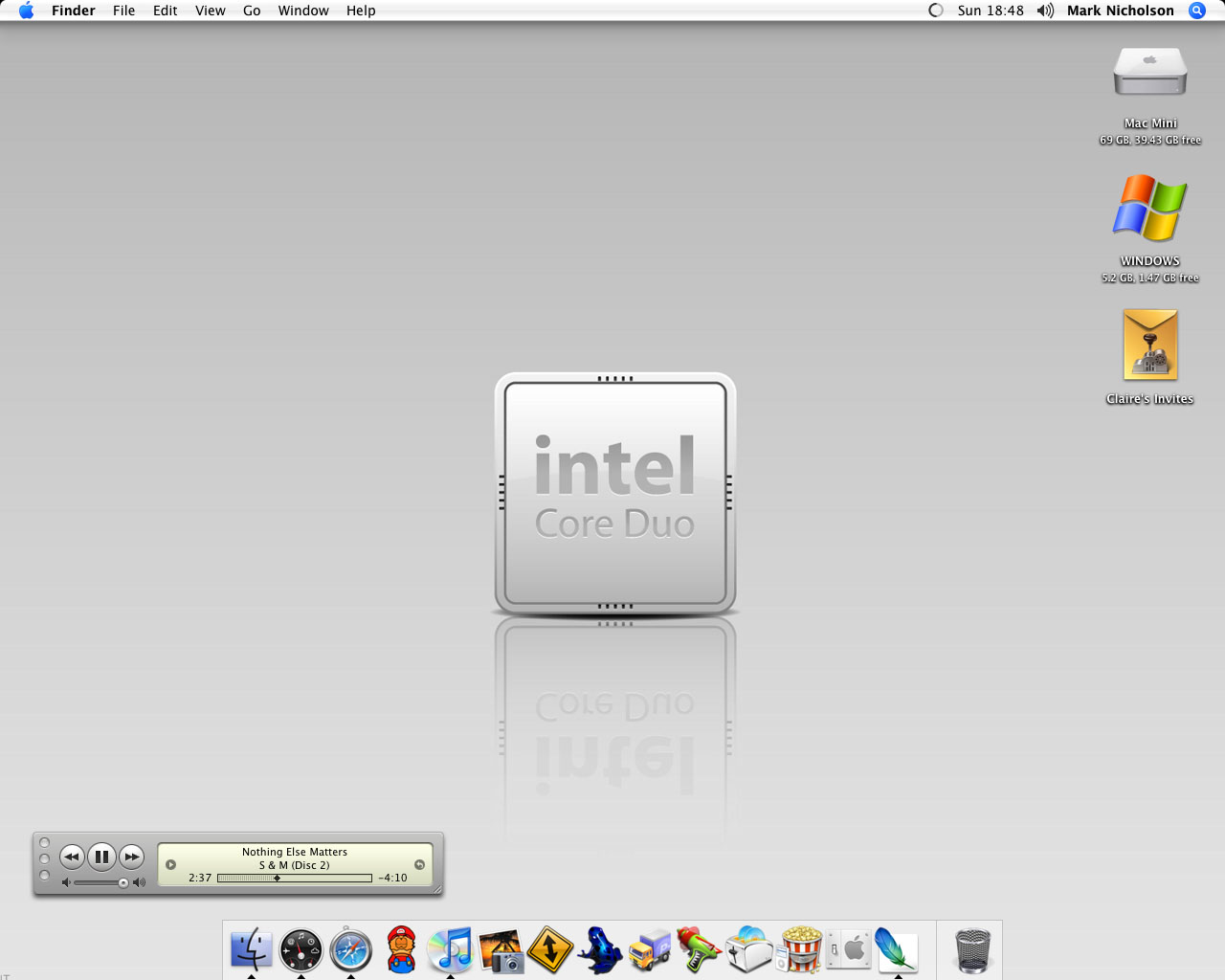
Task: Click the track progress bar in iTunes
Action: (x=295, y=878)
